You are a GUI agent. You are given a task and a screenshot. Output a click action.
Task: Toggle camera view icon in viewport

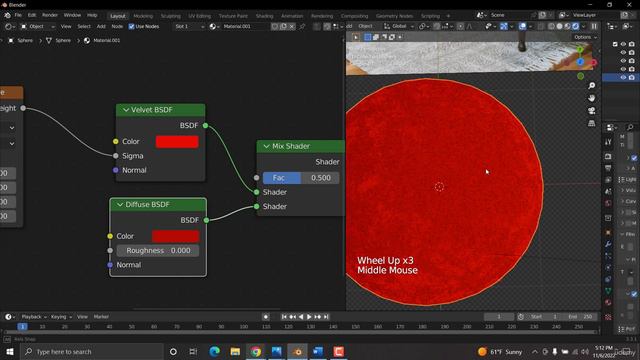point(591,111)
